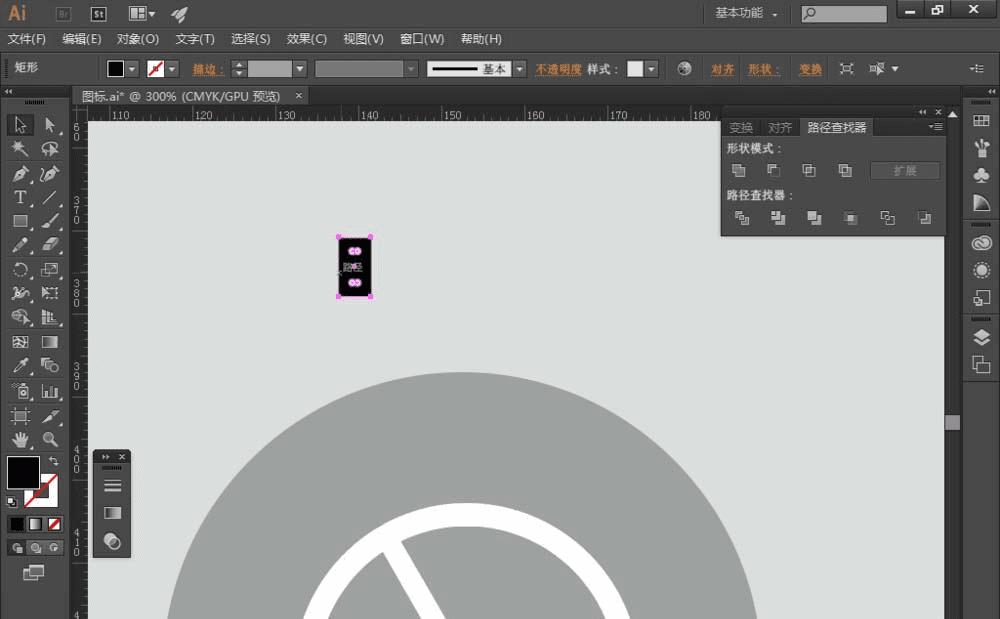Select the Shape Builder tool

[20, 317]
